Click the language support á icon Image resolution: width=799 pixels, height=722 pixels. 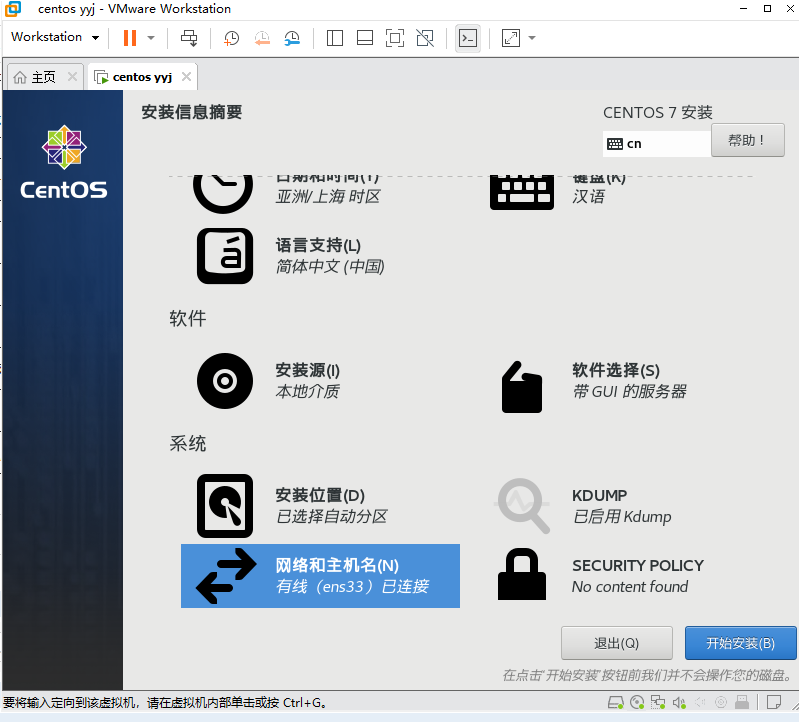(225, 256)
